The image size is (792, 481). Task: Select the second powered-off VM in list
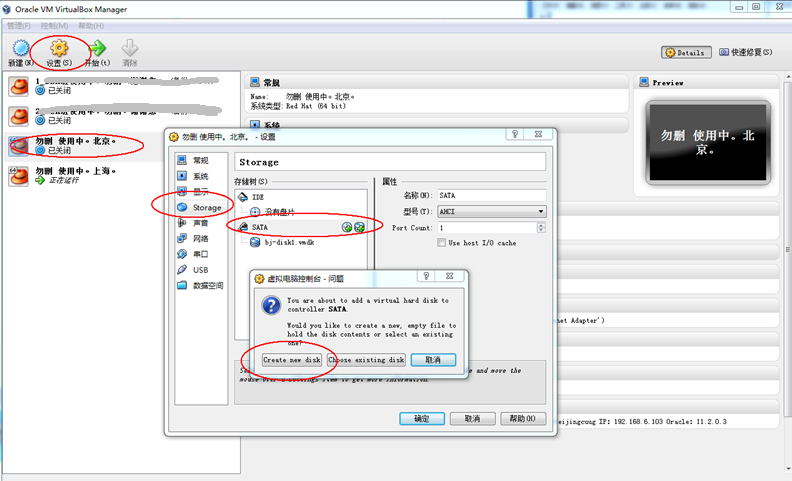(121, 116)
